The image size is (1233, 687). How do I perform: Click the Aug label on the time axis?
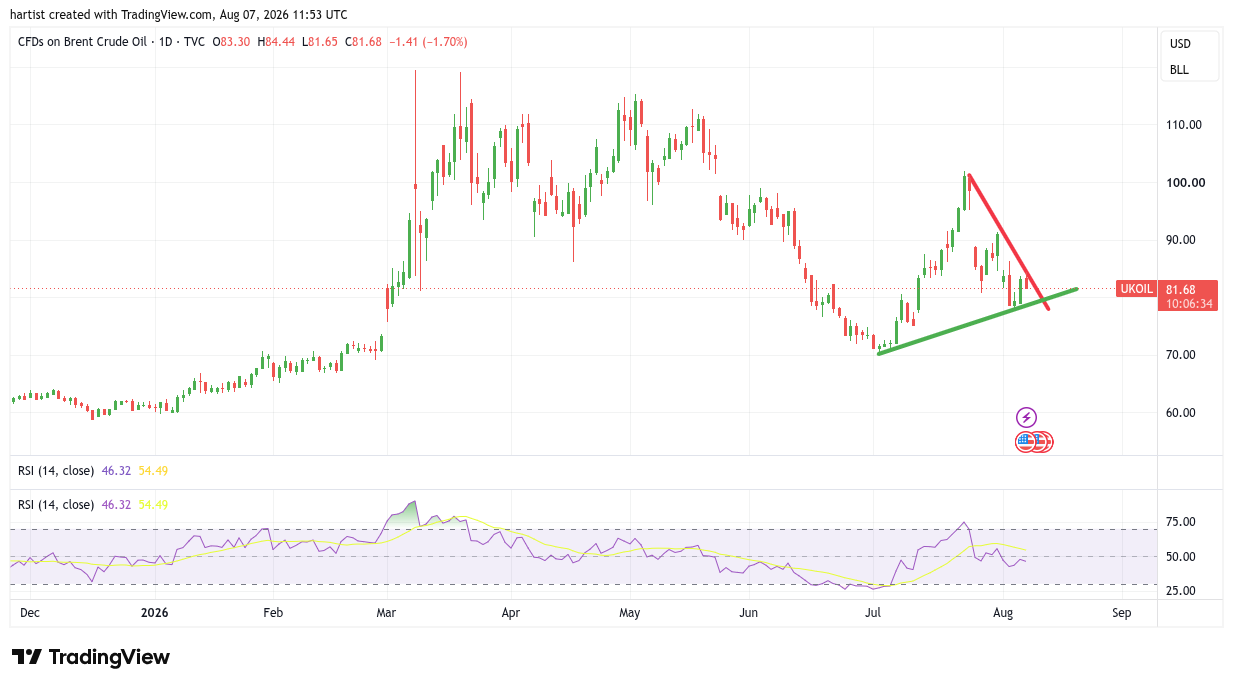click(x=1004, y=612)
